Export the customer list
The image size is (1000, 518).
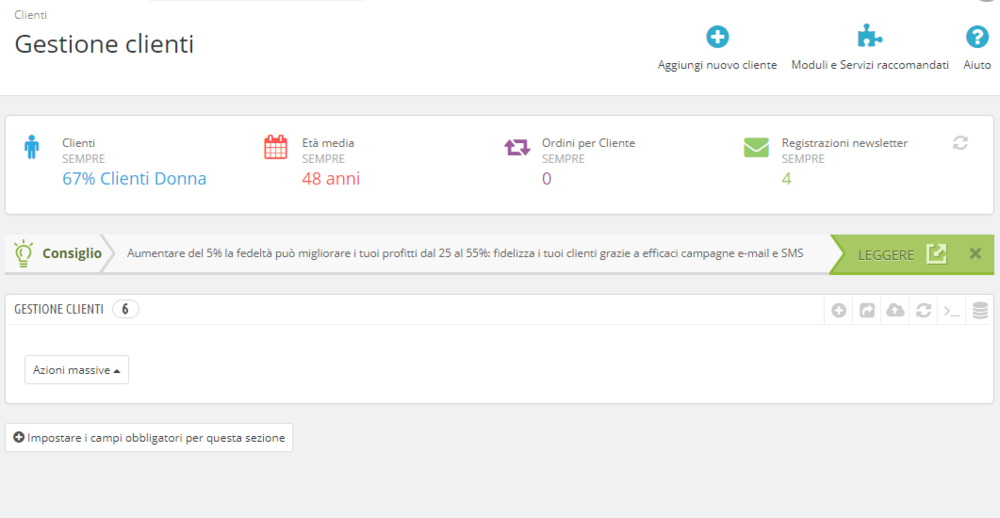tap(867, 311)
